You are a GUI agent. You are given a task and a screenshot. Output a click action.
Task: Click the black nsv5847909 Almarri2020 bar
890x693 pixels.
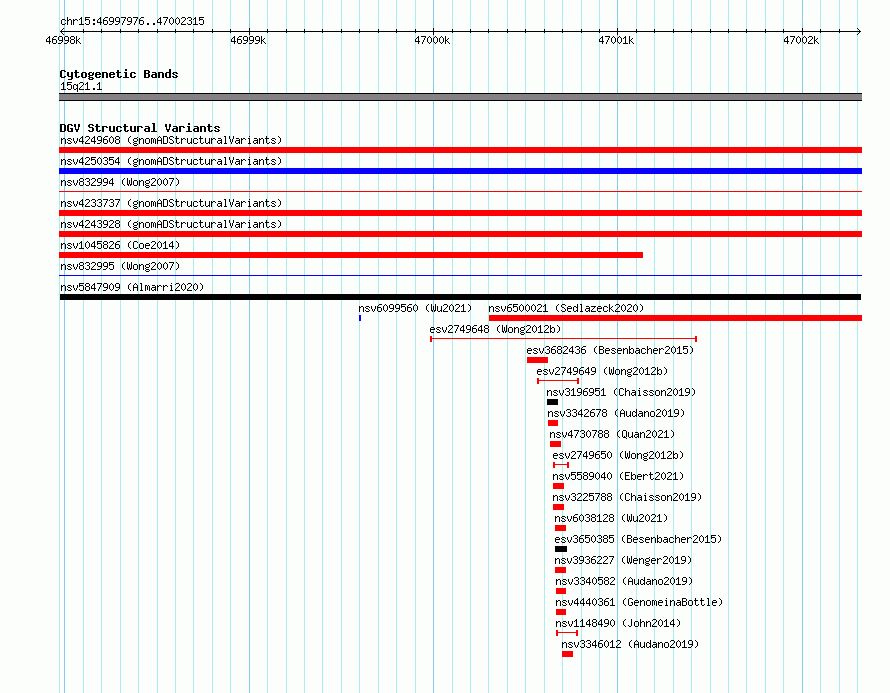460,297
